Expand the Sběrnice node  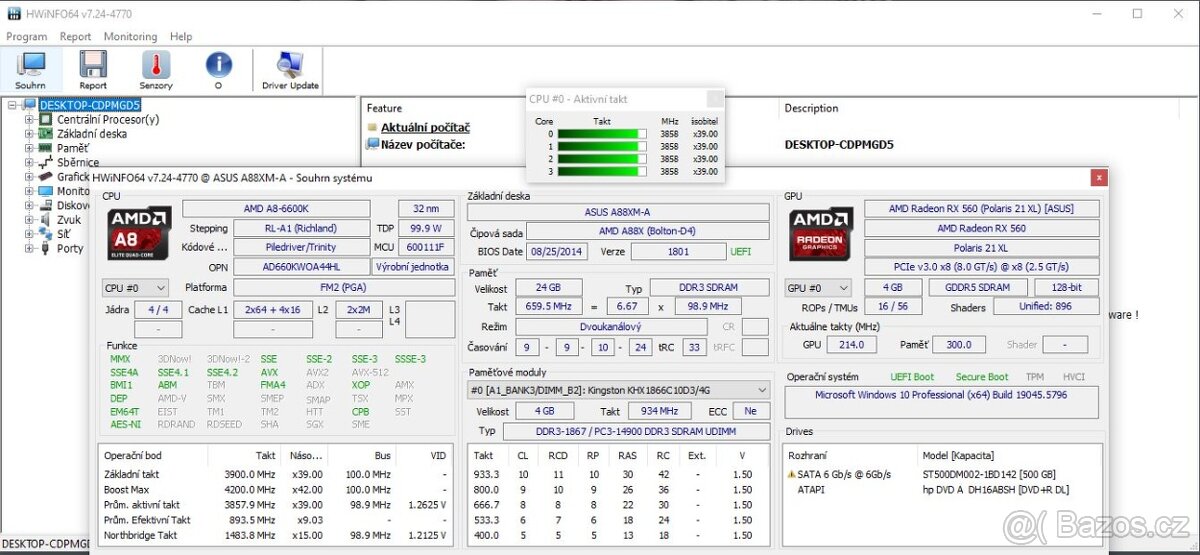tap(29, 162)
